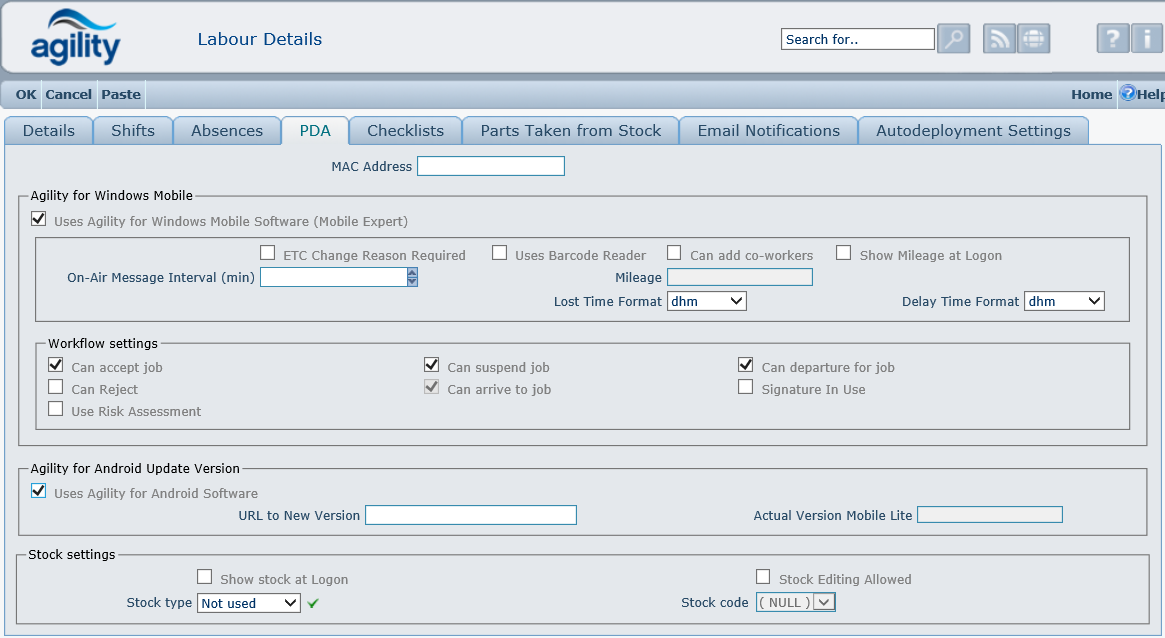
Task: Open the RSS feed icon
Action: pos(999,39)
